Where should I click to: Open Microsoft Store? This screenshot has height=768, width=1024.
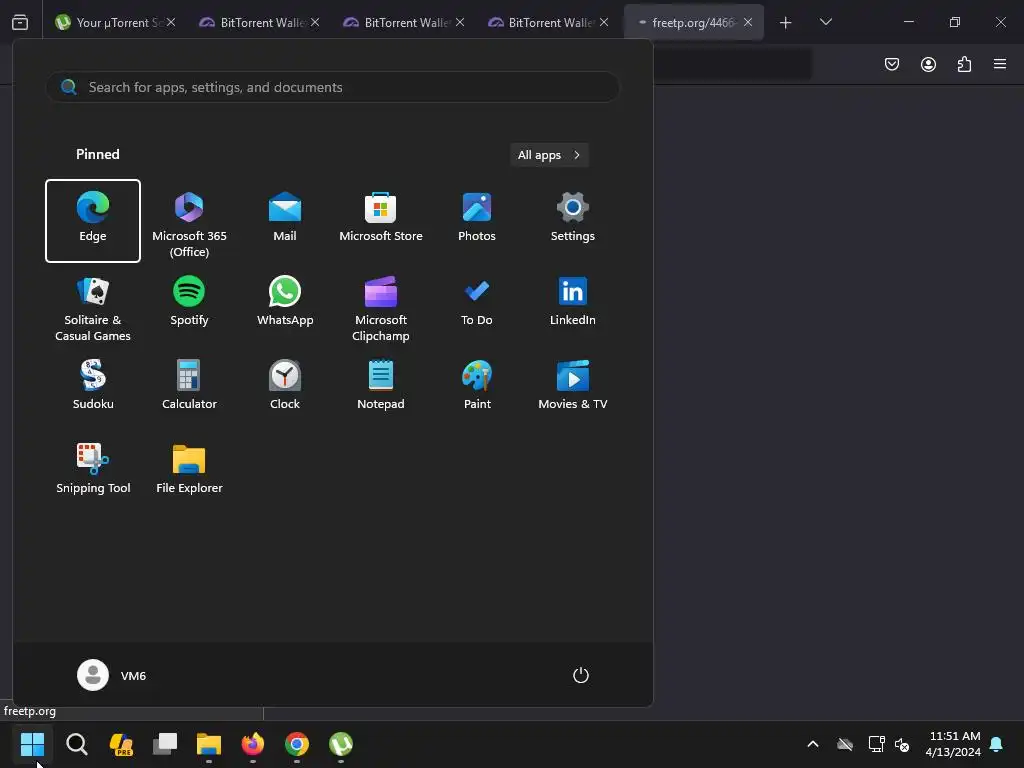click(x=381, y=217)
